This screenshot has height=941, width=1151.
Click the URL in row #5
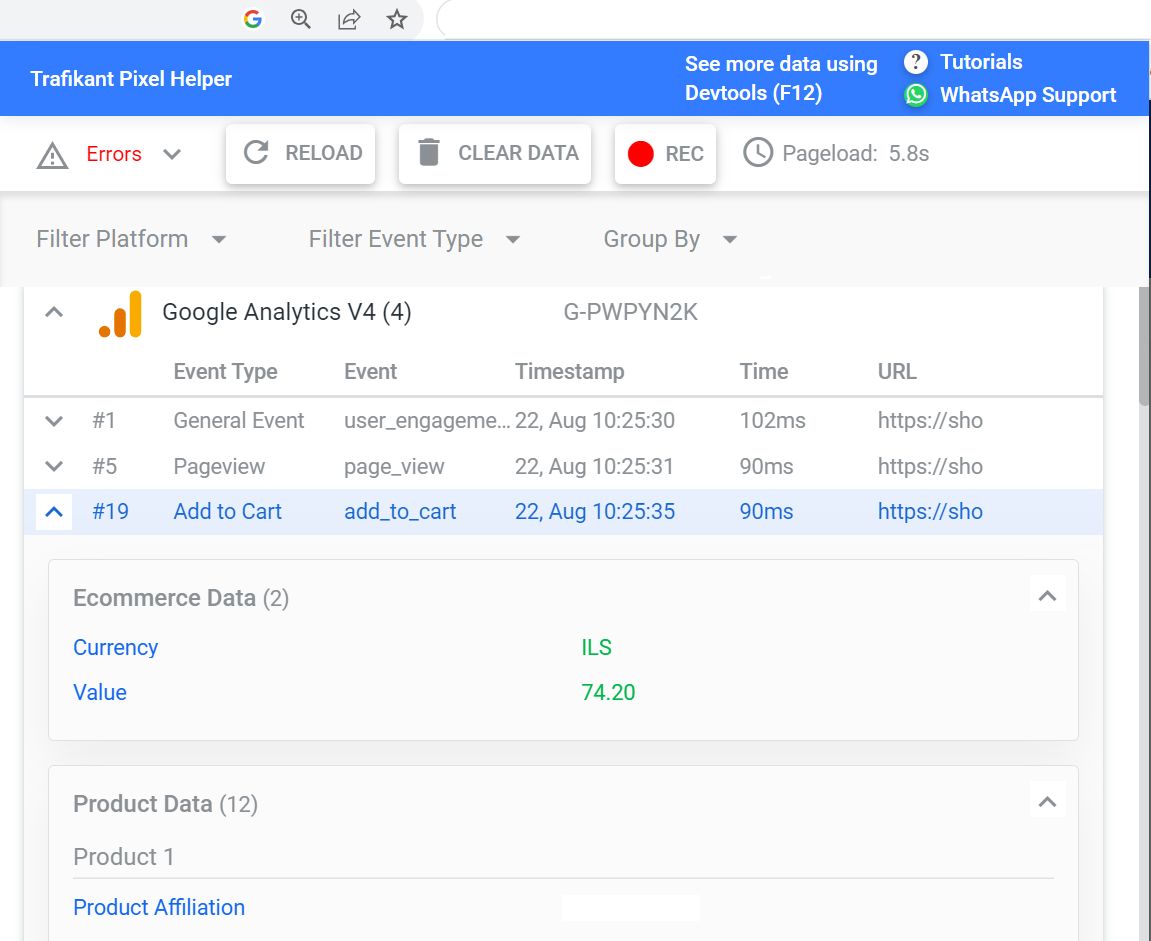930,467
